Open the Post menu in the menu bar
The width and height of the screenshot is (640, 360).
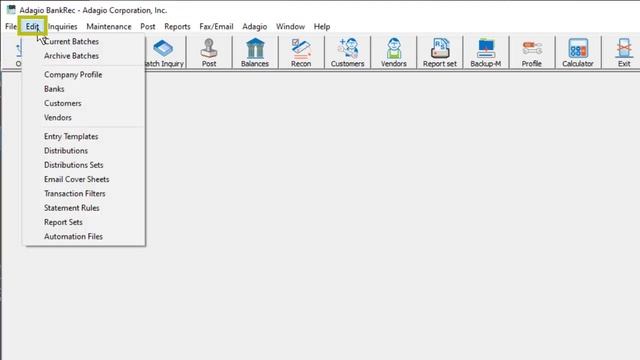click(148, 27)
